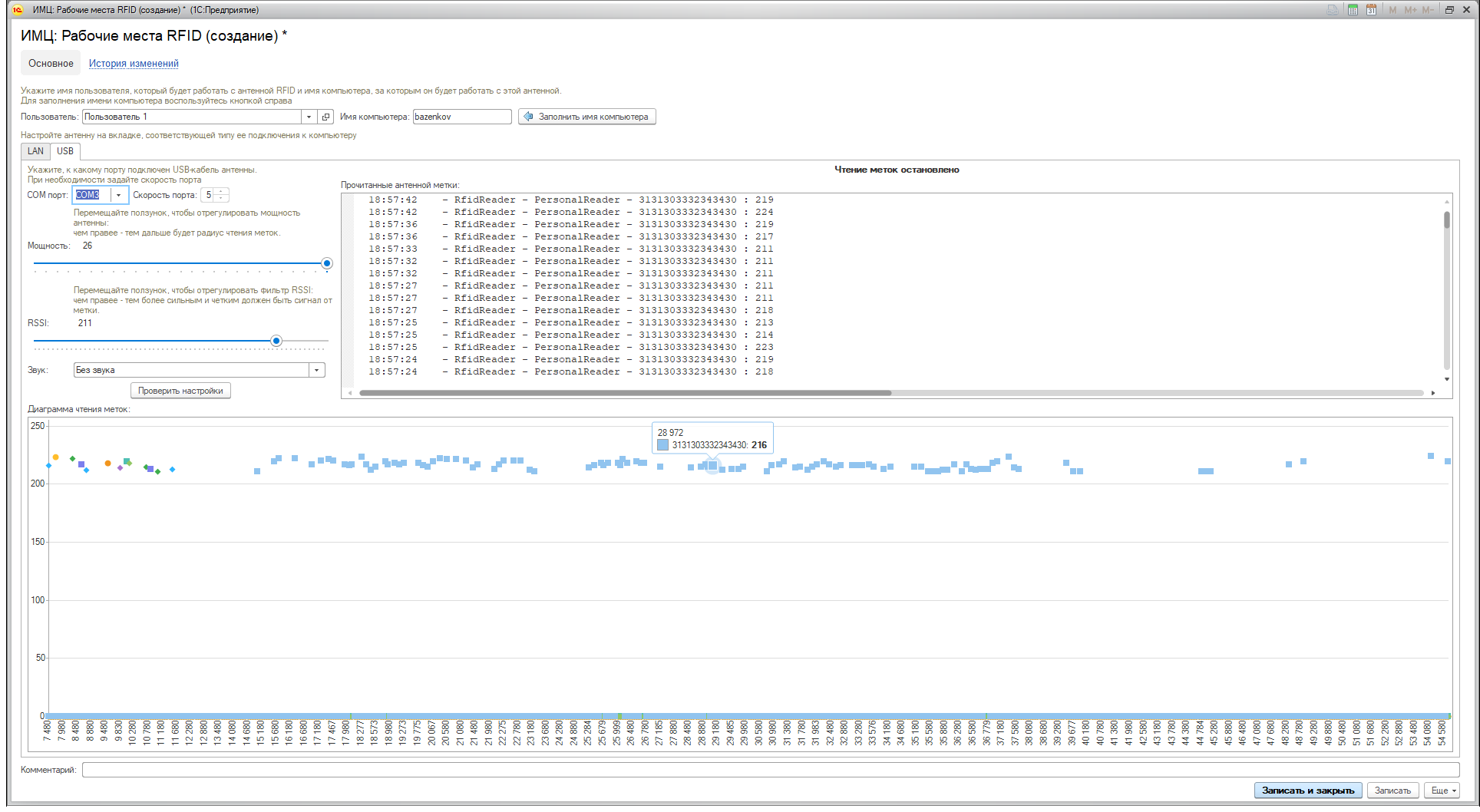The height and width of the screenshot is (812, 1480).
Task: Open the История изменений tab
Action: pyautogui.click(x=134, y=64)
